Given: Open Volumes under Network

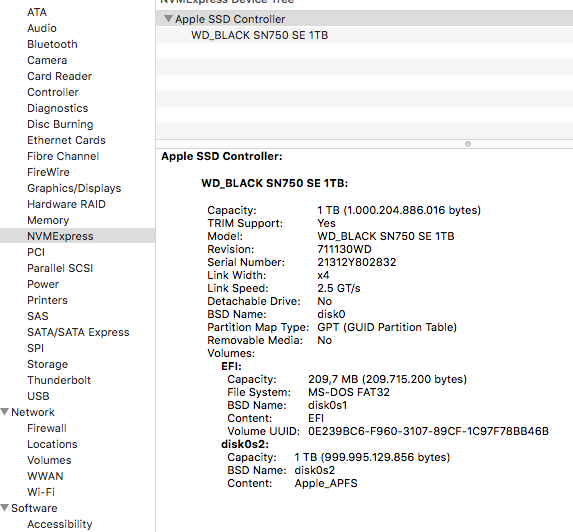Looking at the screenshot, I should 49,460.
